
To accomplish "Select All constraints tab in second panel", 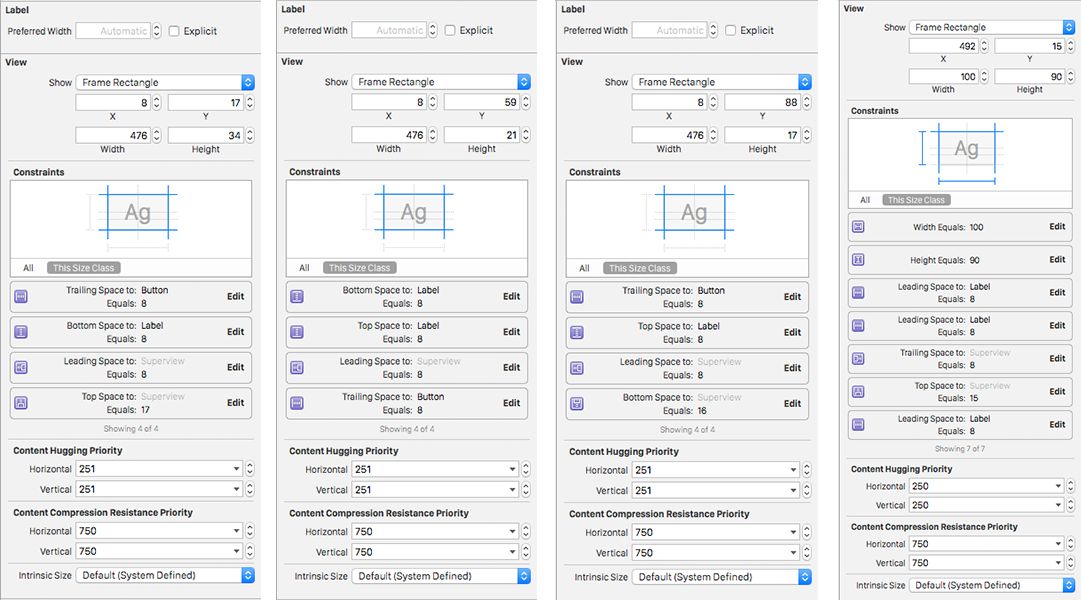I will (x=304, y=268).
